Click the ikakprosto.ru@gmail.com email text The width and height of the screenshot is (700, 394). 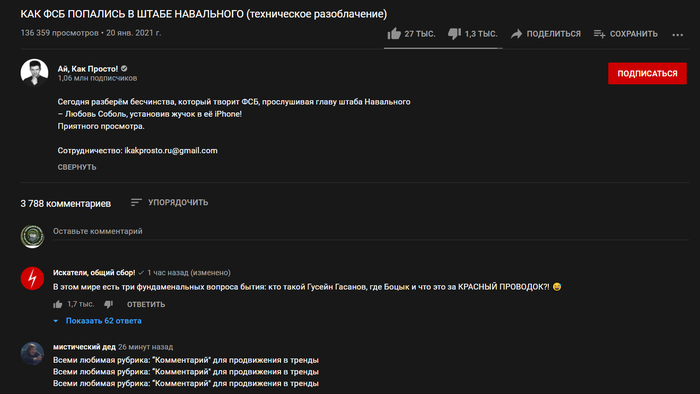tap(171, 151)
